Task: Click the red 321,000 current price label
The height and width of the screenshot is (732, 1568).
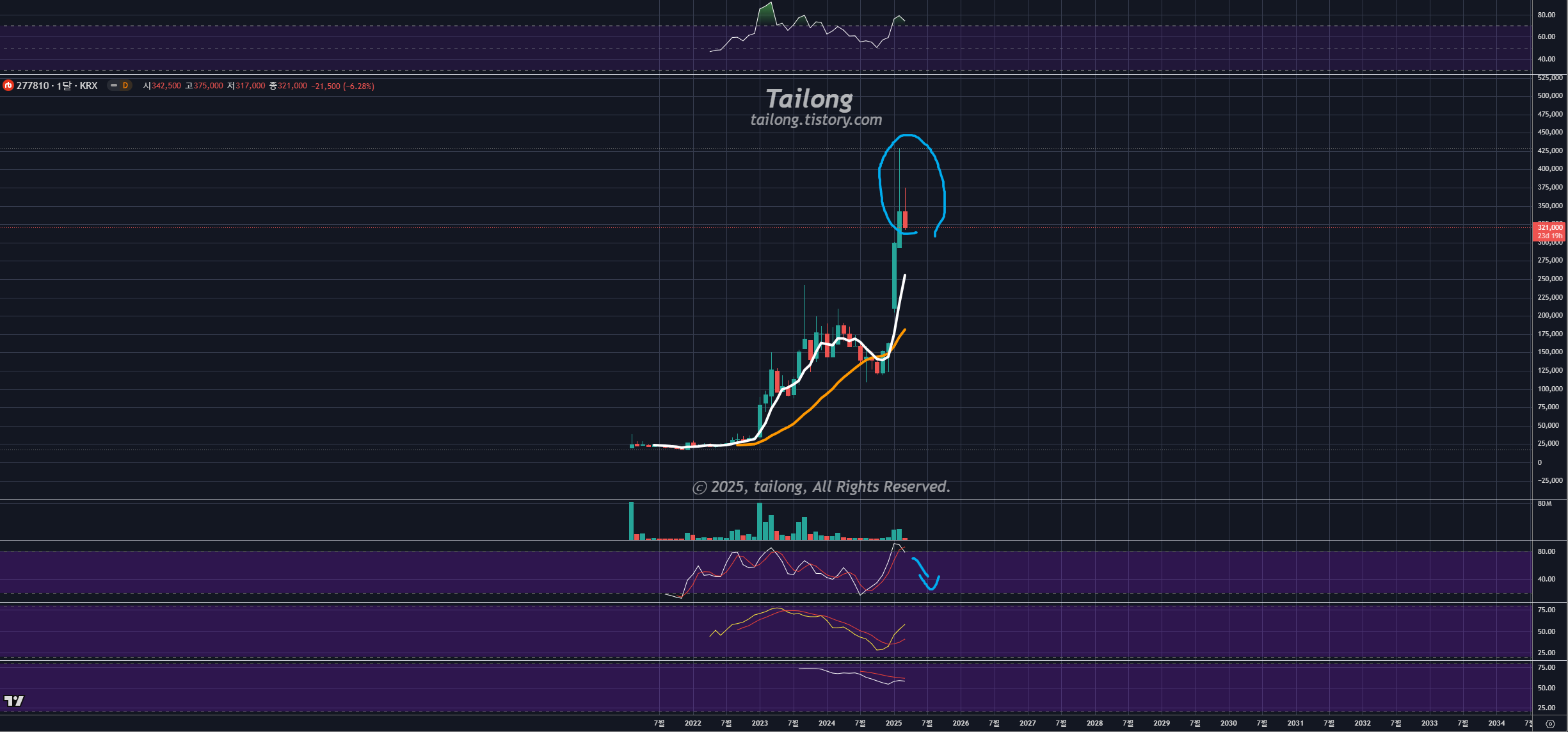Action: point(1549,227)
